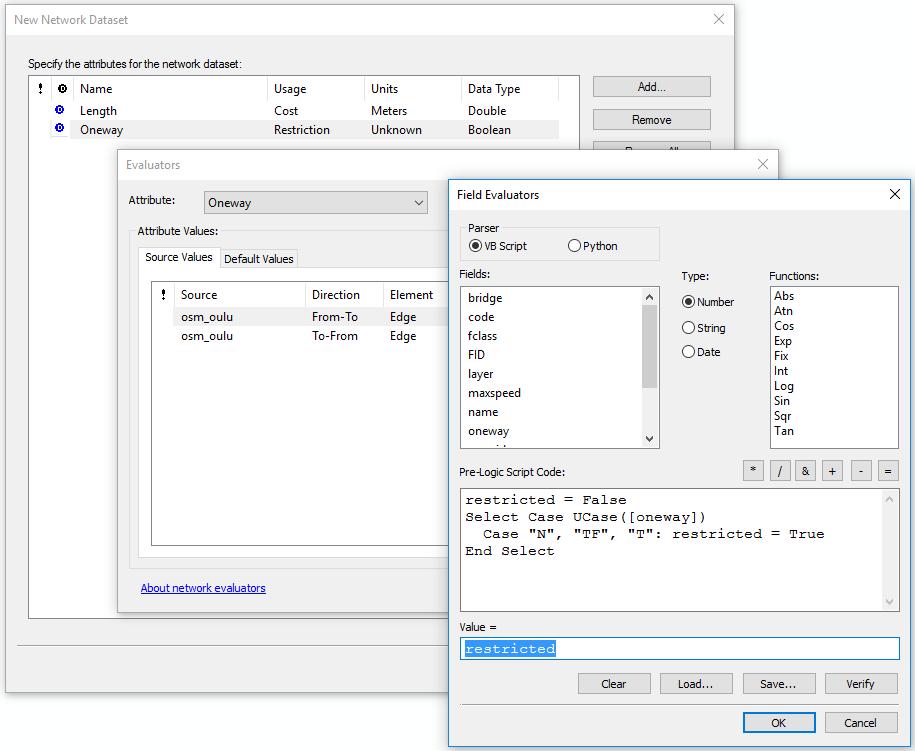Click the Save... button
Viewport: 915px width, 751px height.
(x=778, y=684)
